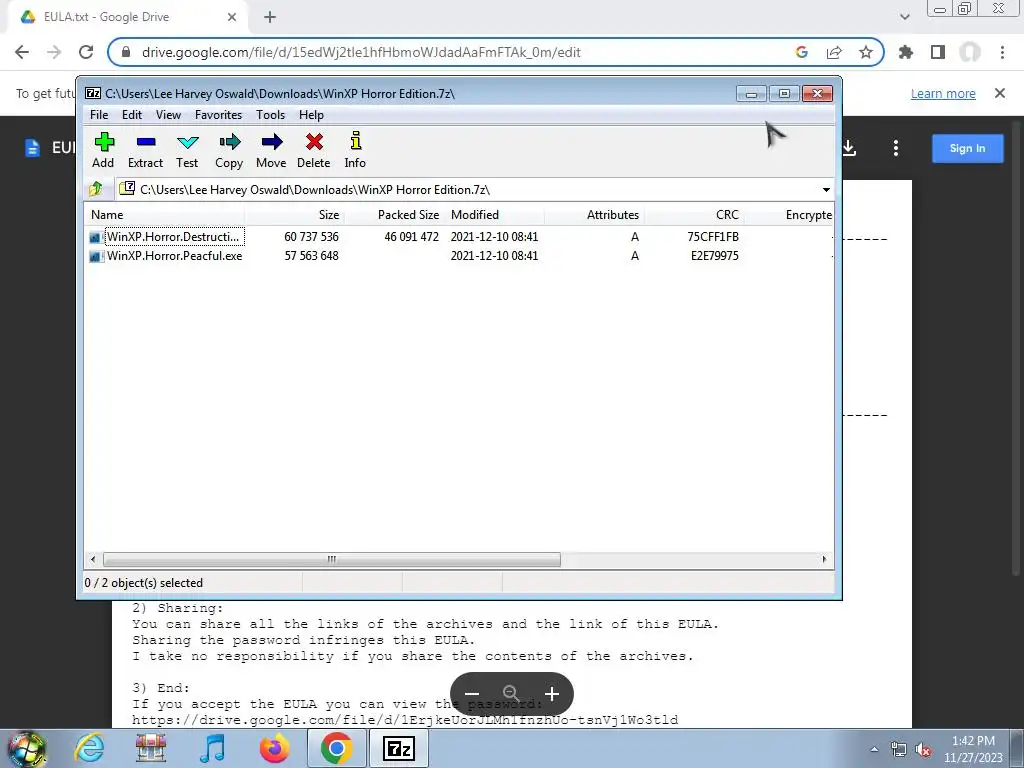Run the Test archive tool
The width and height of the screenshot is (1024, 768).
click(x=187, y=150)
